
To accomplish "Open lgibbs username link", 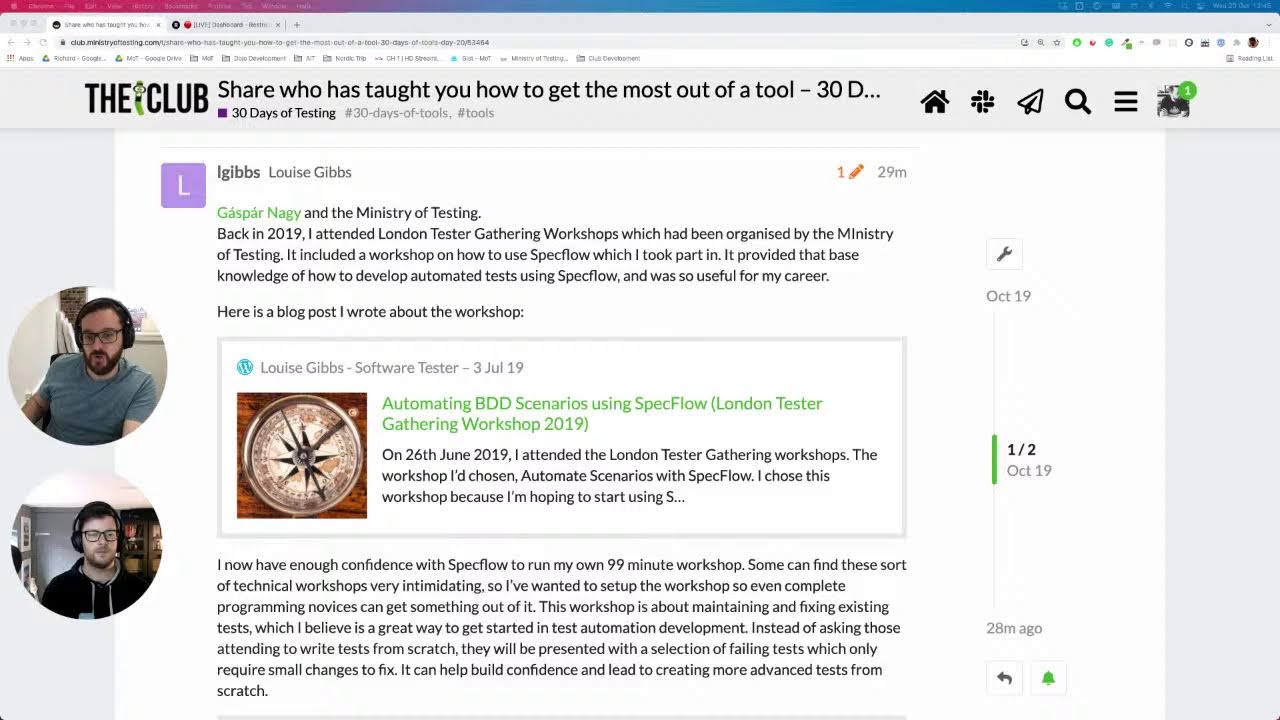I will 238,172.
